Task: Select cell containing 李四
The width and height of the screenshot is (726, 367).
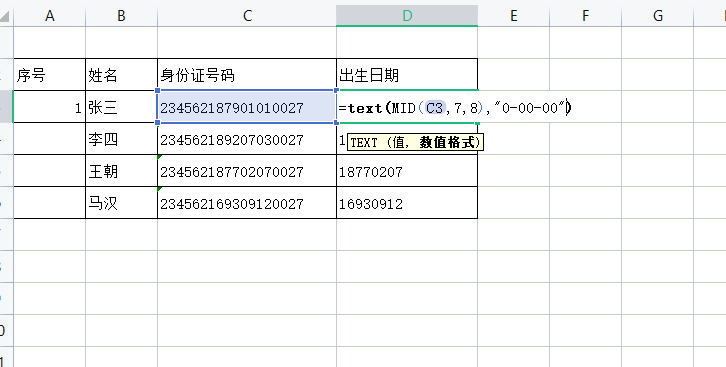Action: point(121,139)
